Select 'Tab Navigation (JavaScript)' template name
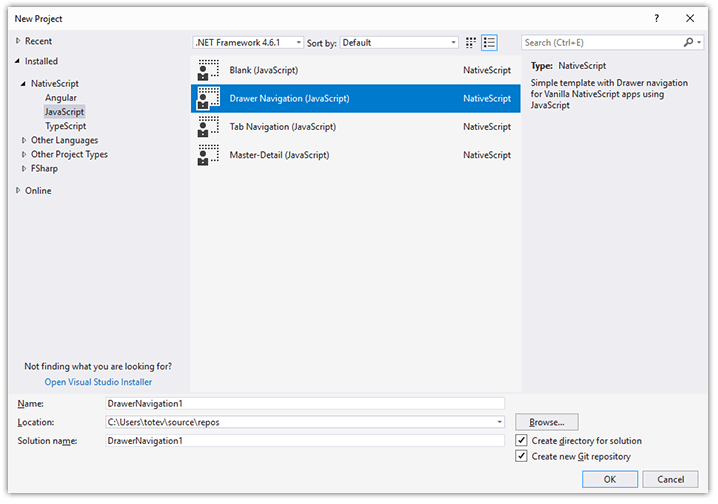 coord(283,127)
